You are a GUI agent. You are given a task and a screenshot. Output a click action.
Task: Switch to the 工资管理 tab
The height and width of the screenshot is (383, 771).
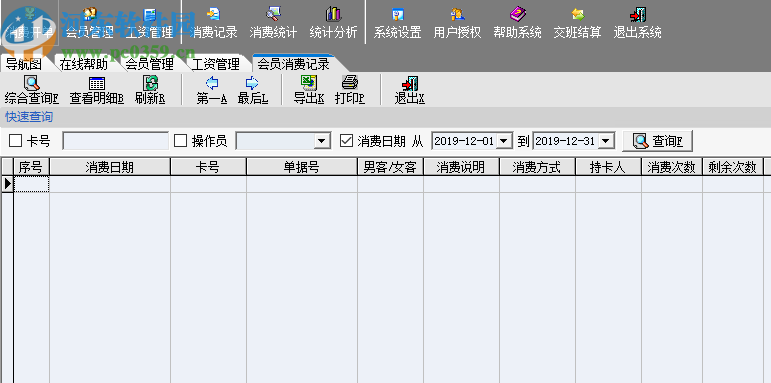215,64
